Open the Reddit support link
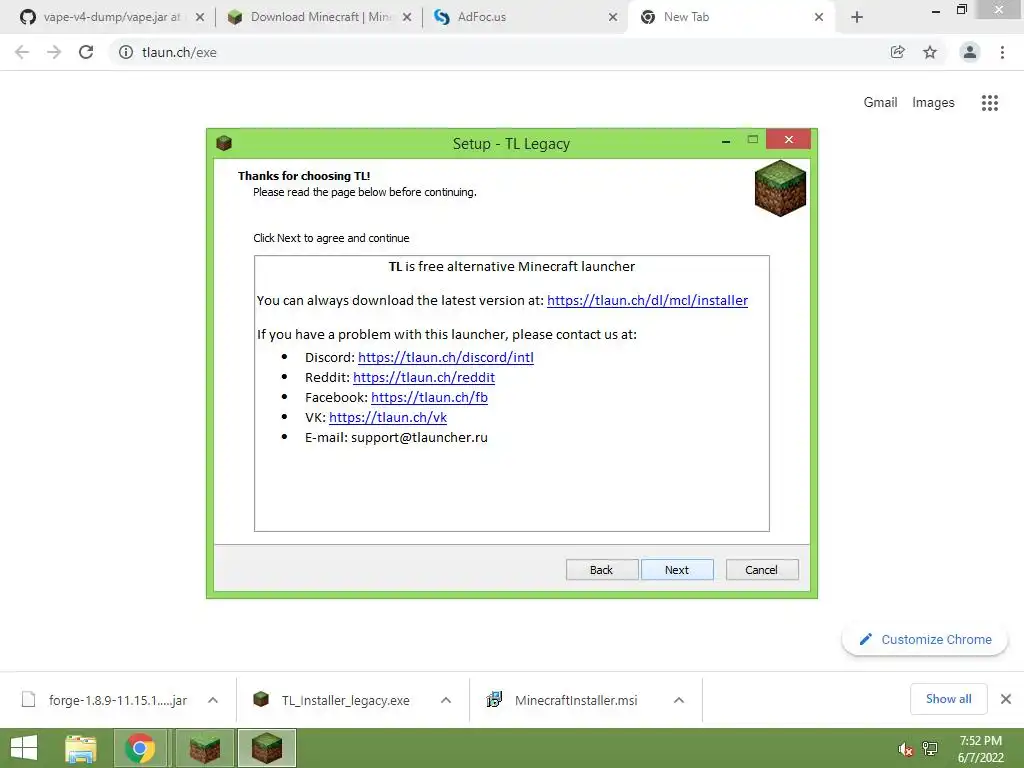Screen dimensions: 1024x768 coord(424,377)
